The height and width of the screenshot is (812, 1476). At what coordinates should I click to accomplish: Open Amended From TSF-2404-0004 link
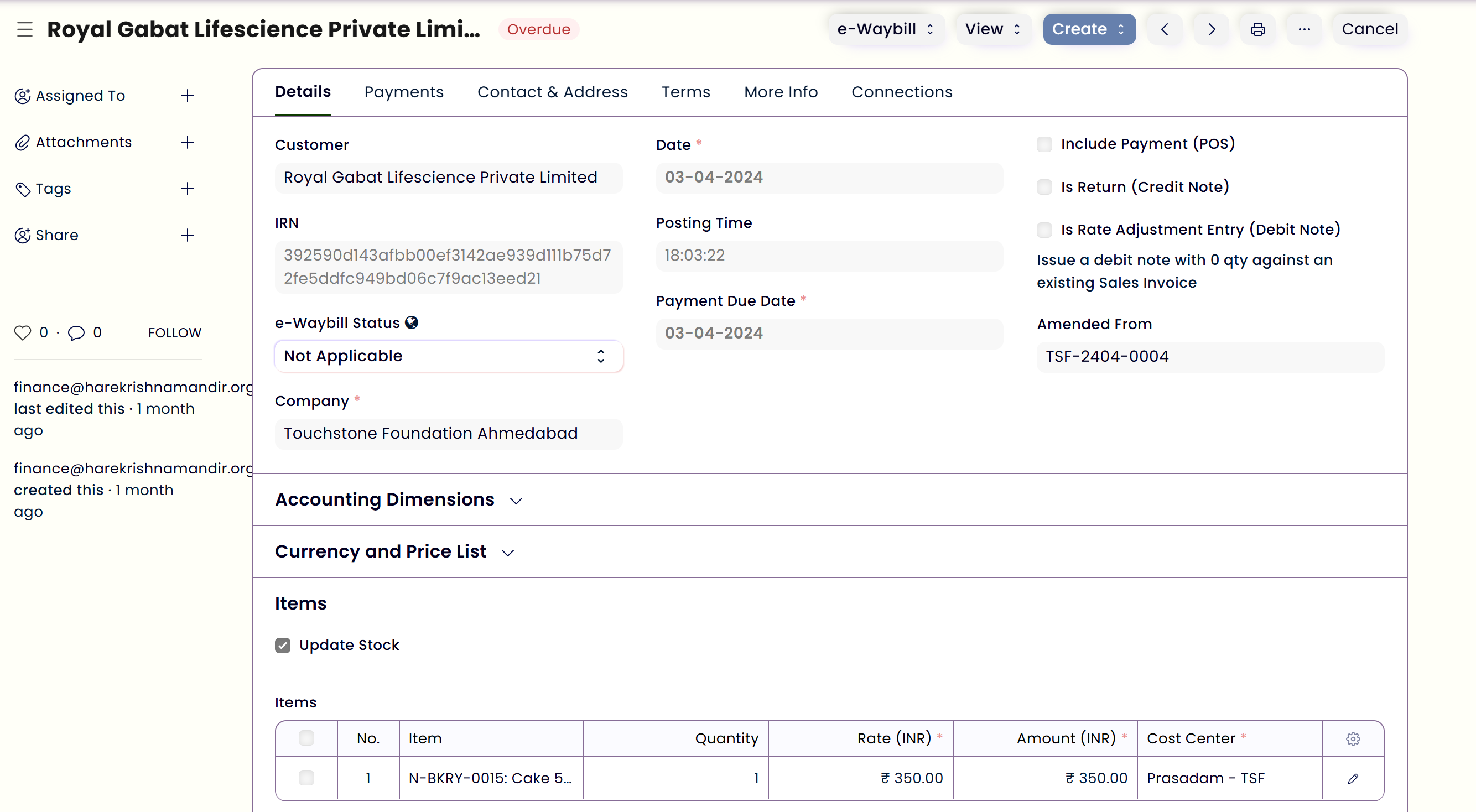(1210, 356)
